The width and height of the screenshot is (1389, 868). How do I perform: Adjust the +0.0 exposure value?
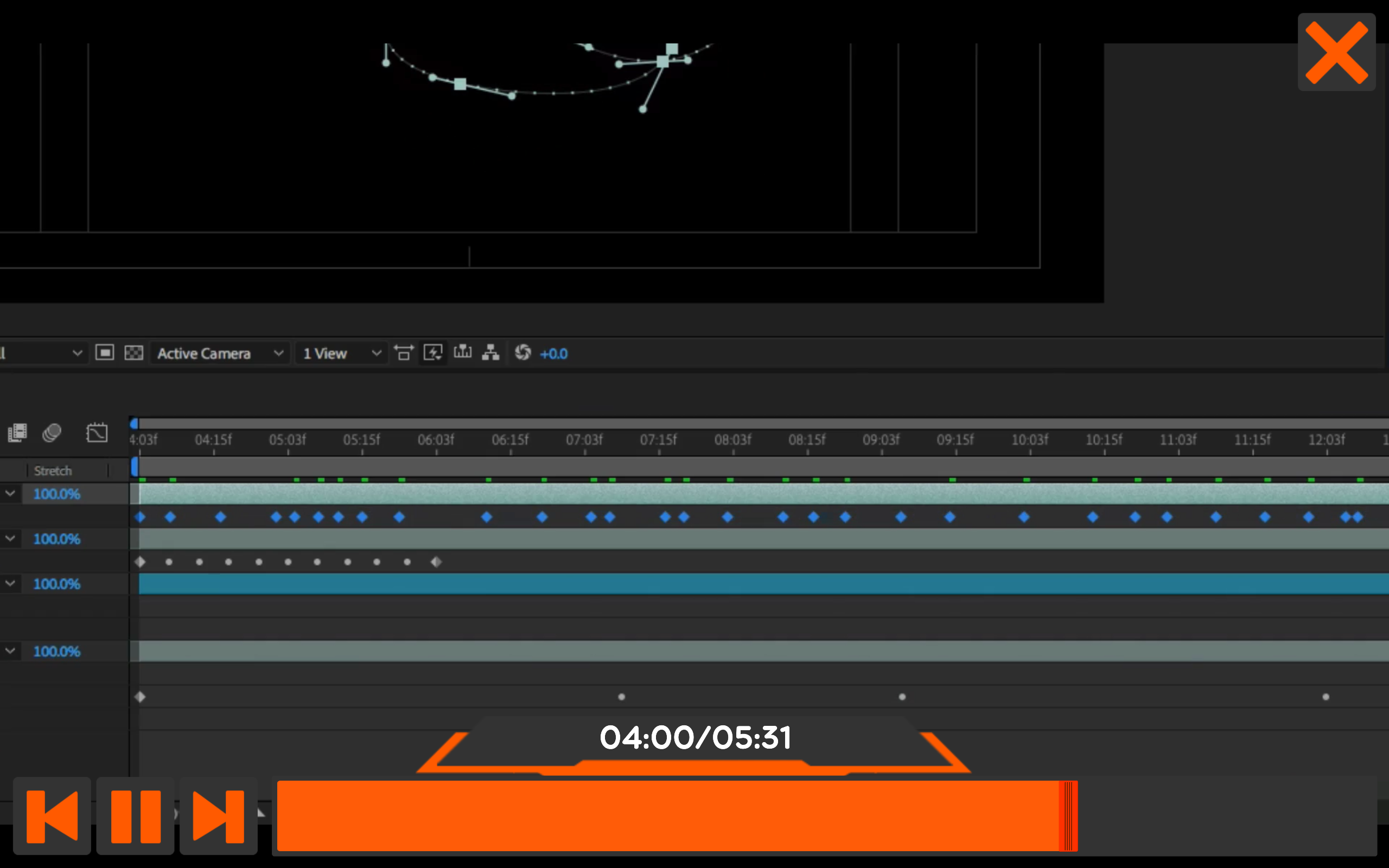point(554,354)
